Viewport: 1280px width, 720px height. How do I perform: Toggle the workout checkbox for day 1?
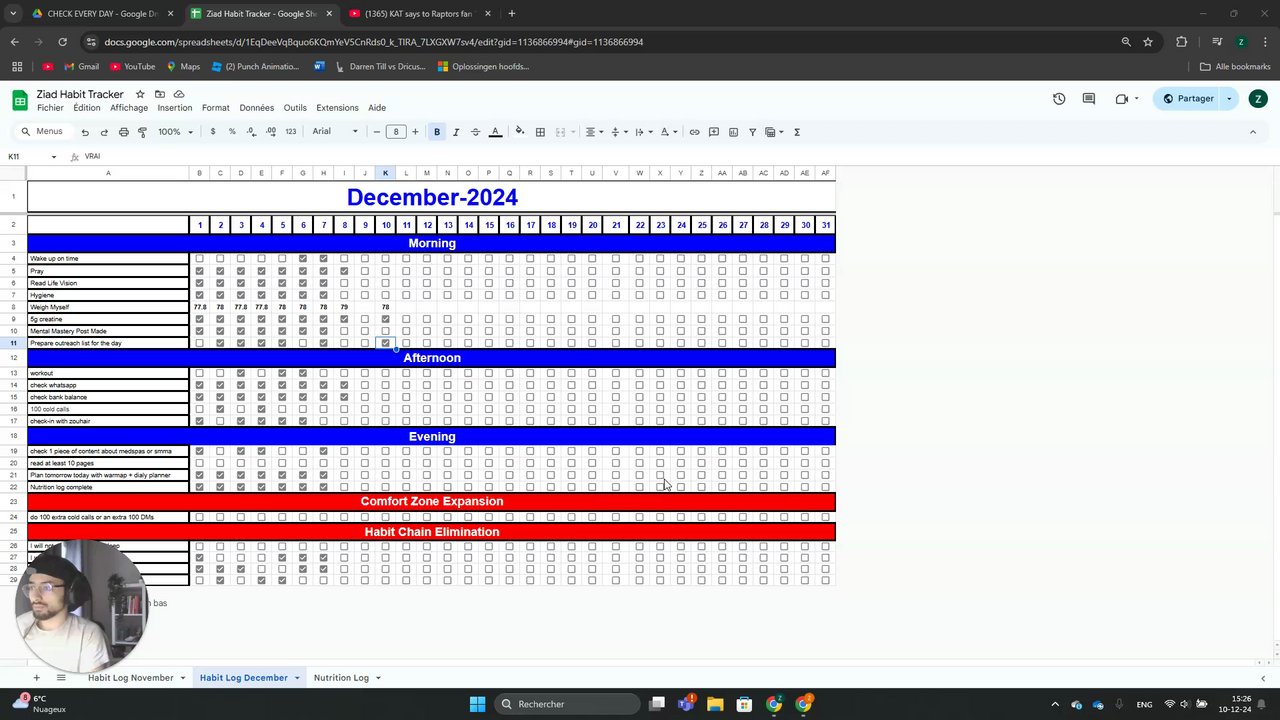(199, 373)
